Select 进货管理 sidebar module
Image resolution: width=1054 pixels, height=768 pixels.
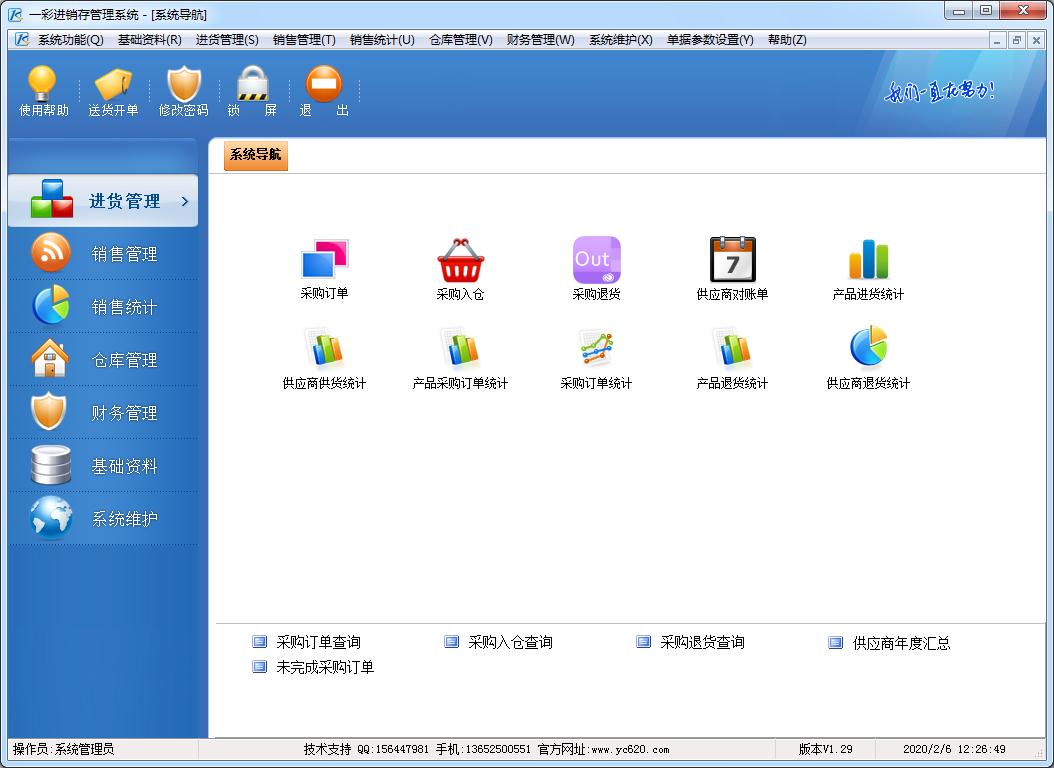tap(103, 200)
